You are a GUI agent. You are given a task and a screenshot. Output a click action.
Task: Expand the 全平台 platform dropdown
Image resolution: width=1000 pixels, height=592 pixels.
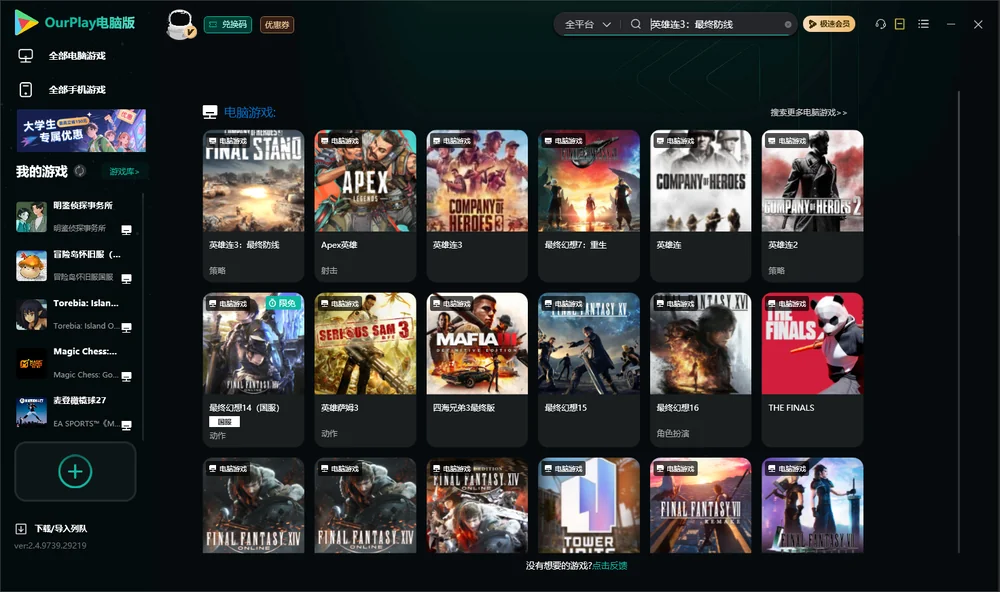pyautogui.click(x=588, y=24)
